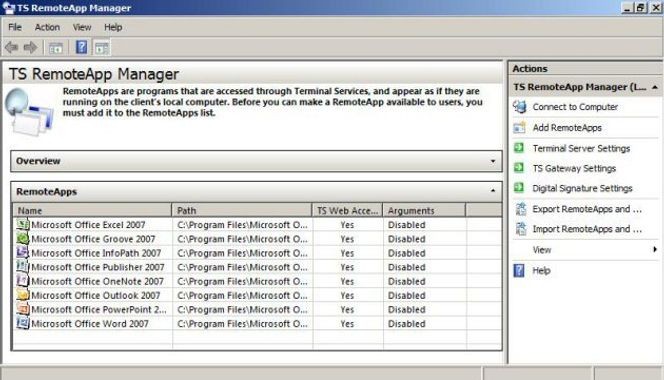Select the Outlook 2007 application icon
664x380 pixels.
22,294
